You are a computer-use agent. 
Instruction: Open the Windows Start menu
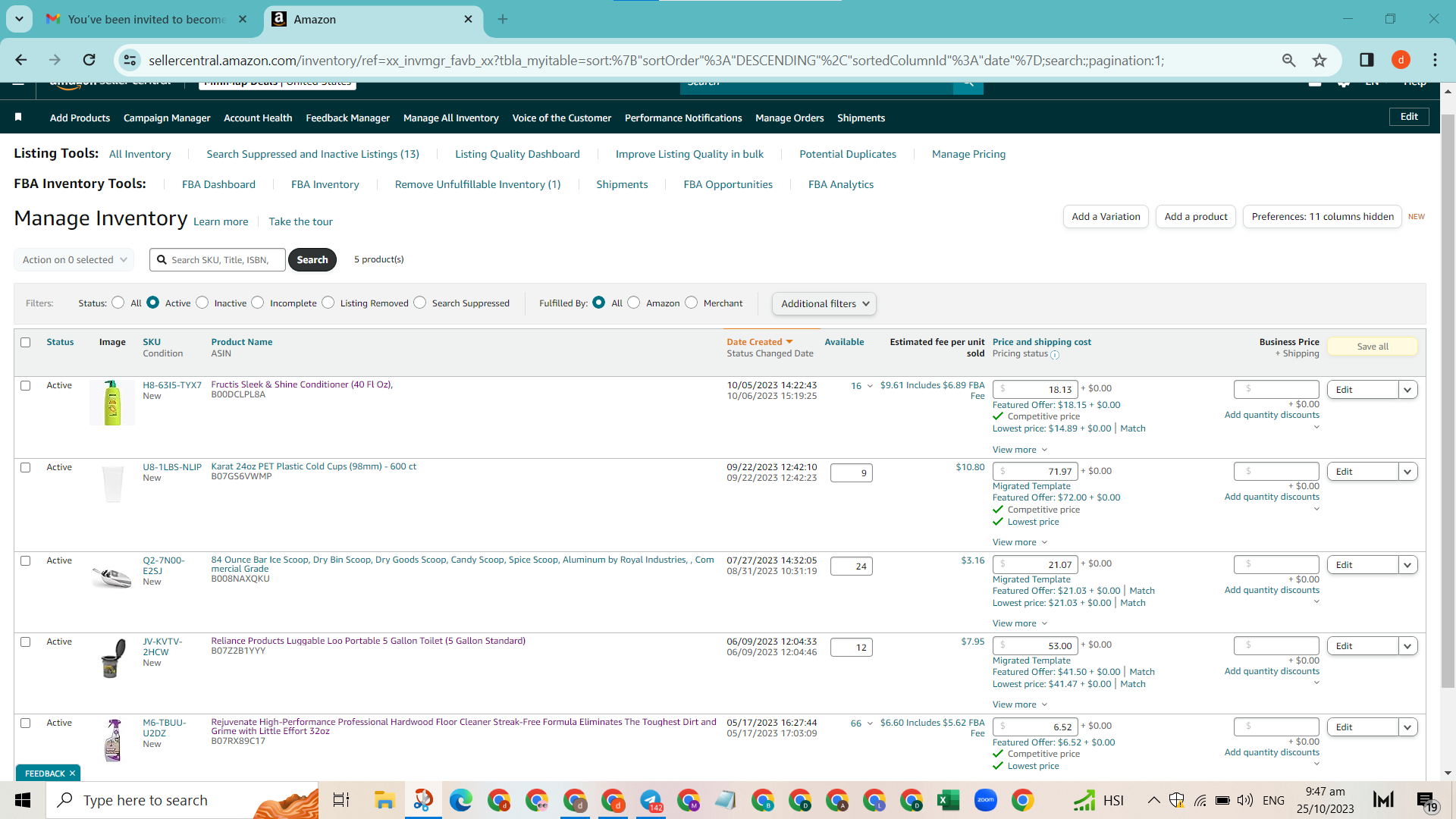(x=23, y=800)
